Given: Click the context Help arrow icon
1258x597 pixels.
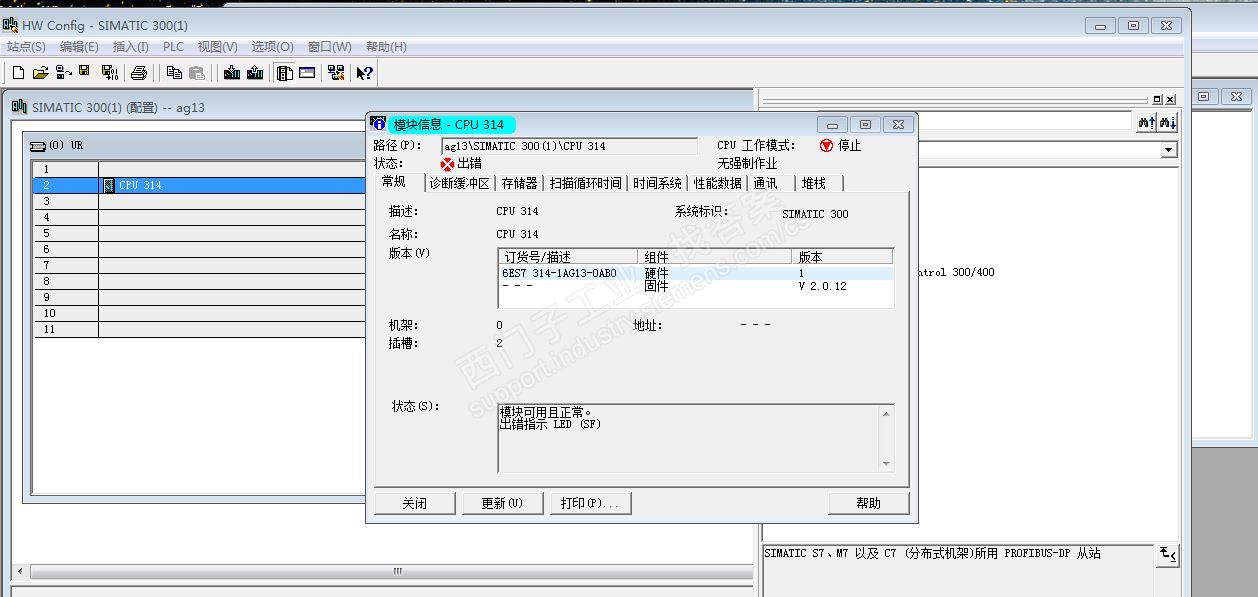Looking at the screenshot, I should (364, 73).
